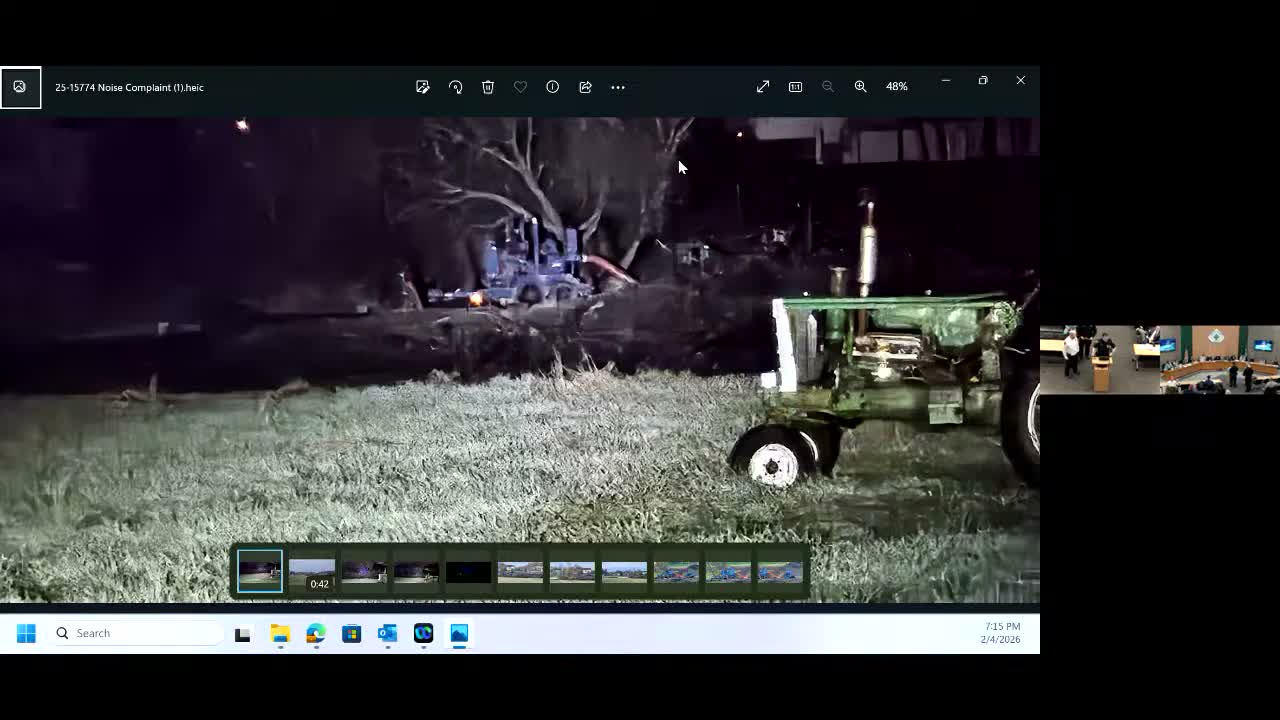Open the Photos gallery icon beside the file name
Viewport: 1280px width, 720px height.
tap(20, 87)
